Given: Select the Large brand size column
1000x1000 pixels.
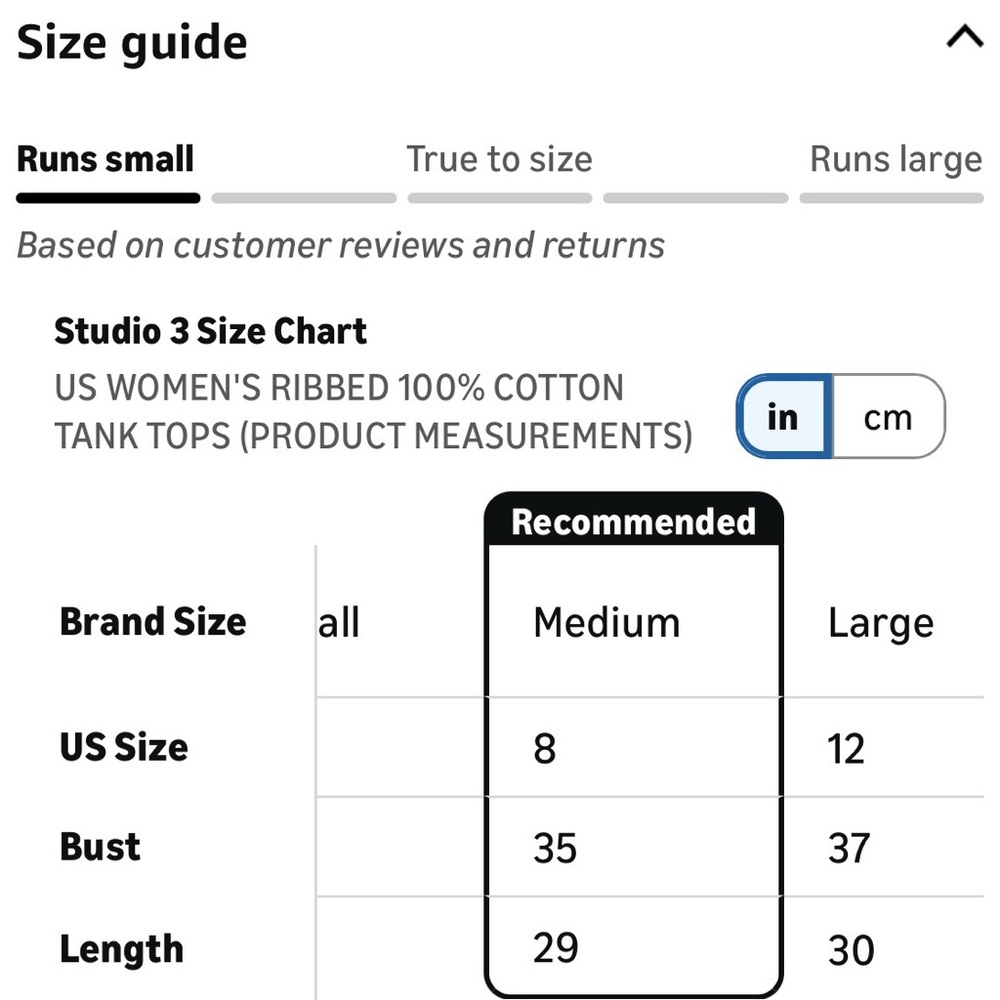Looking at the screenshot, I should pyautogui.click(x=880, y=623).
